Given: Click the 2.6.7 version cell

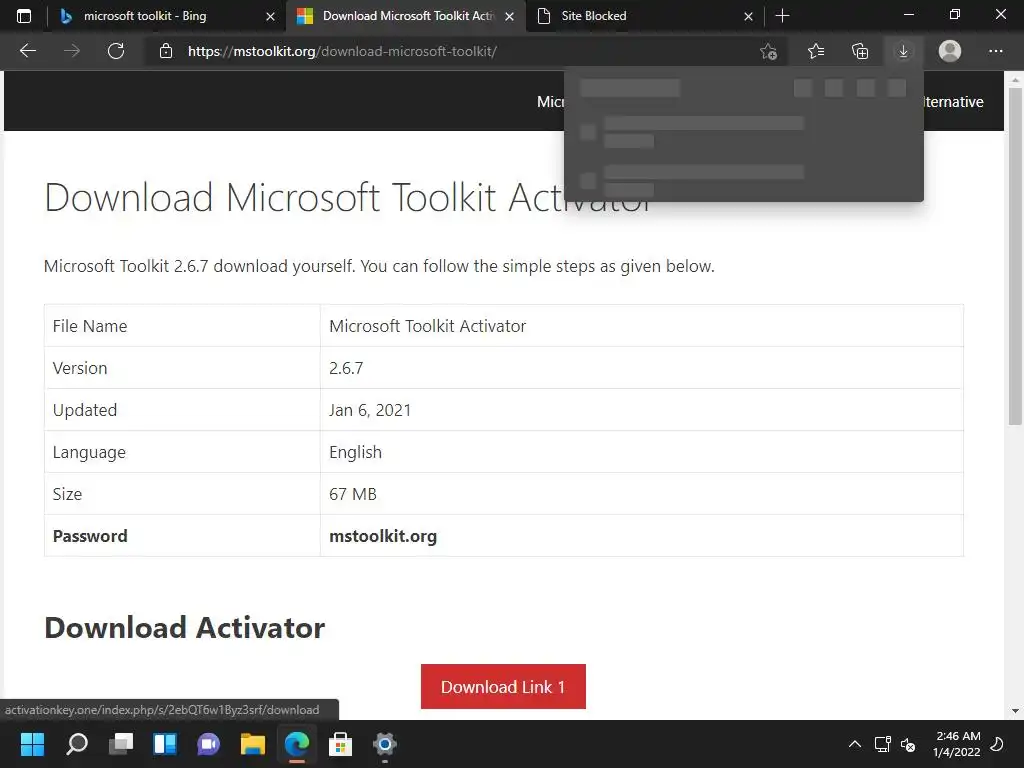Looking at the screenshot, I should (x=641, y=368).
